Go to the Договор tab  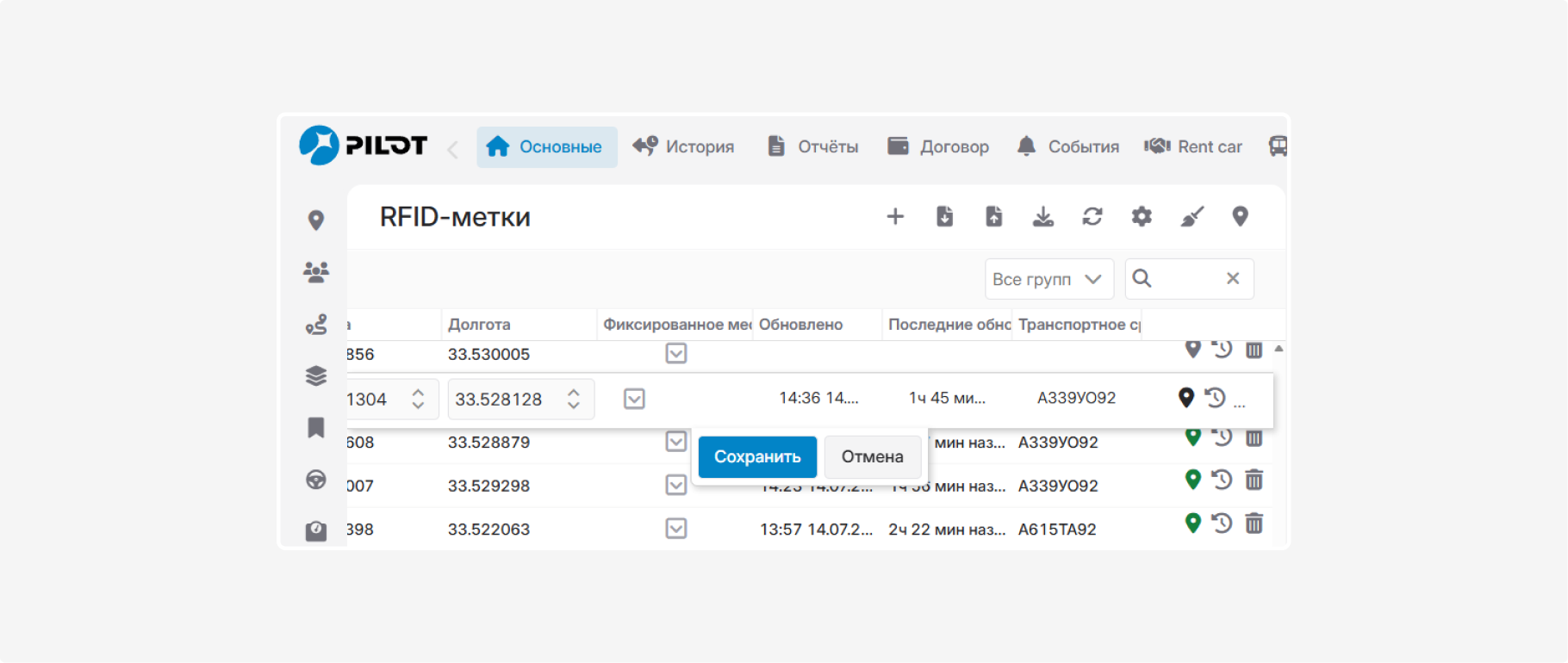tap(938, 146)
